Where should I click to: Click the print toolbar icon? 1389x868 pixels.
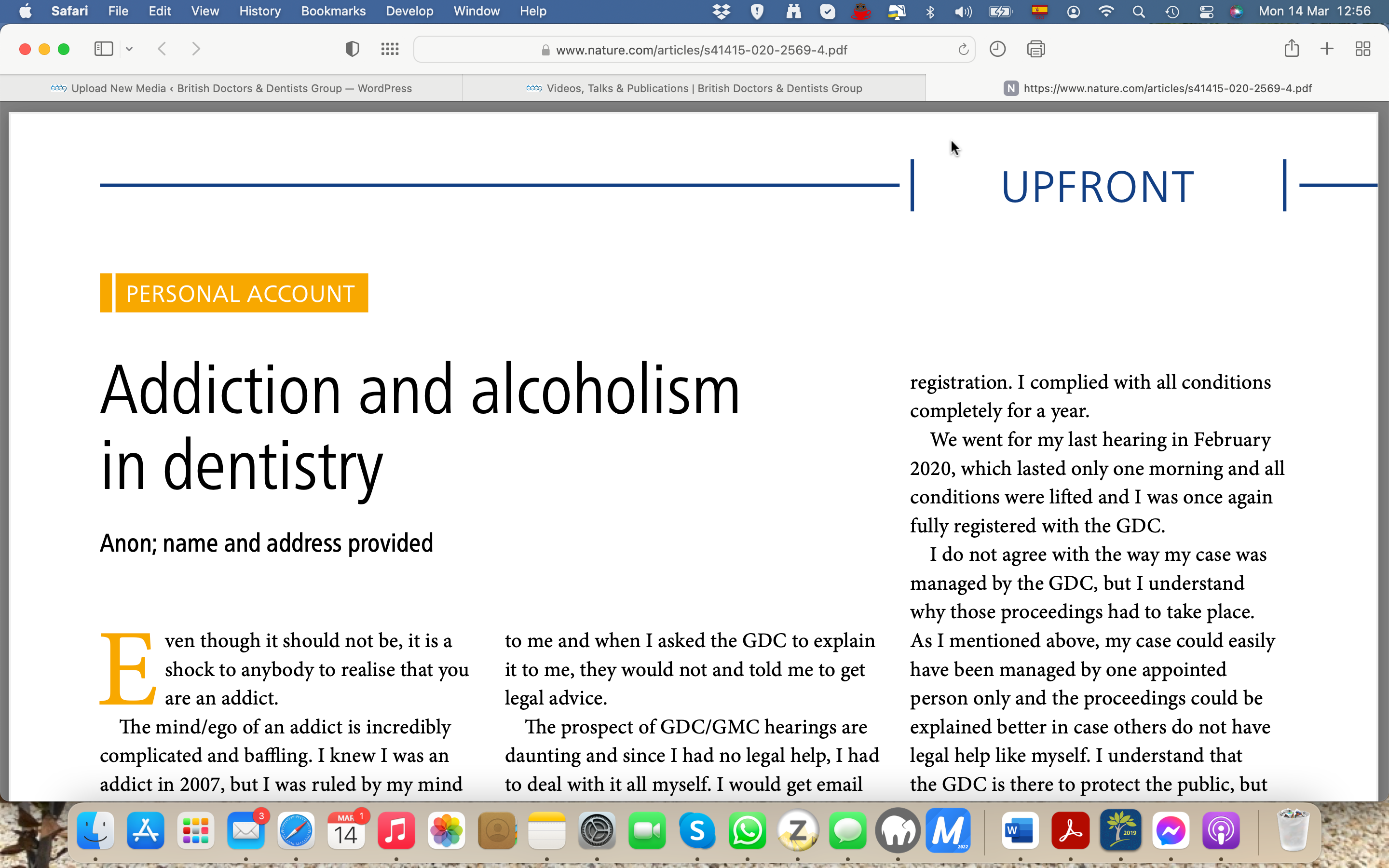pyautogui.click(x=1035, y=49)
